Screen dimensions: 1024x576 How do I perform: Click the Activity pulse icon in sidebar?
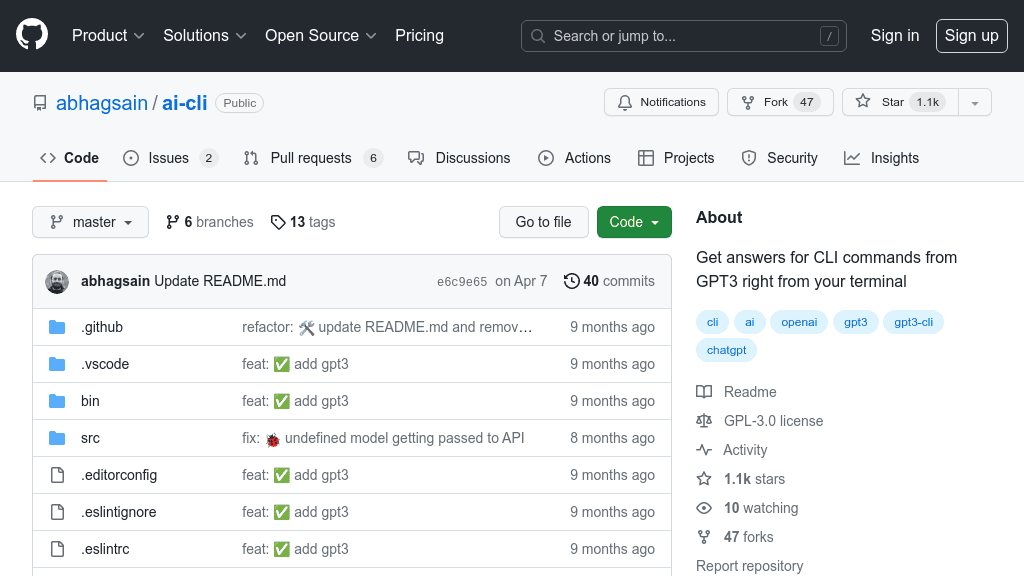[704, 450]
